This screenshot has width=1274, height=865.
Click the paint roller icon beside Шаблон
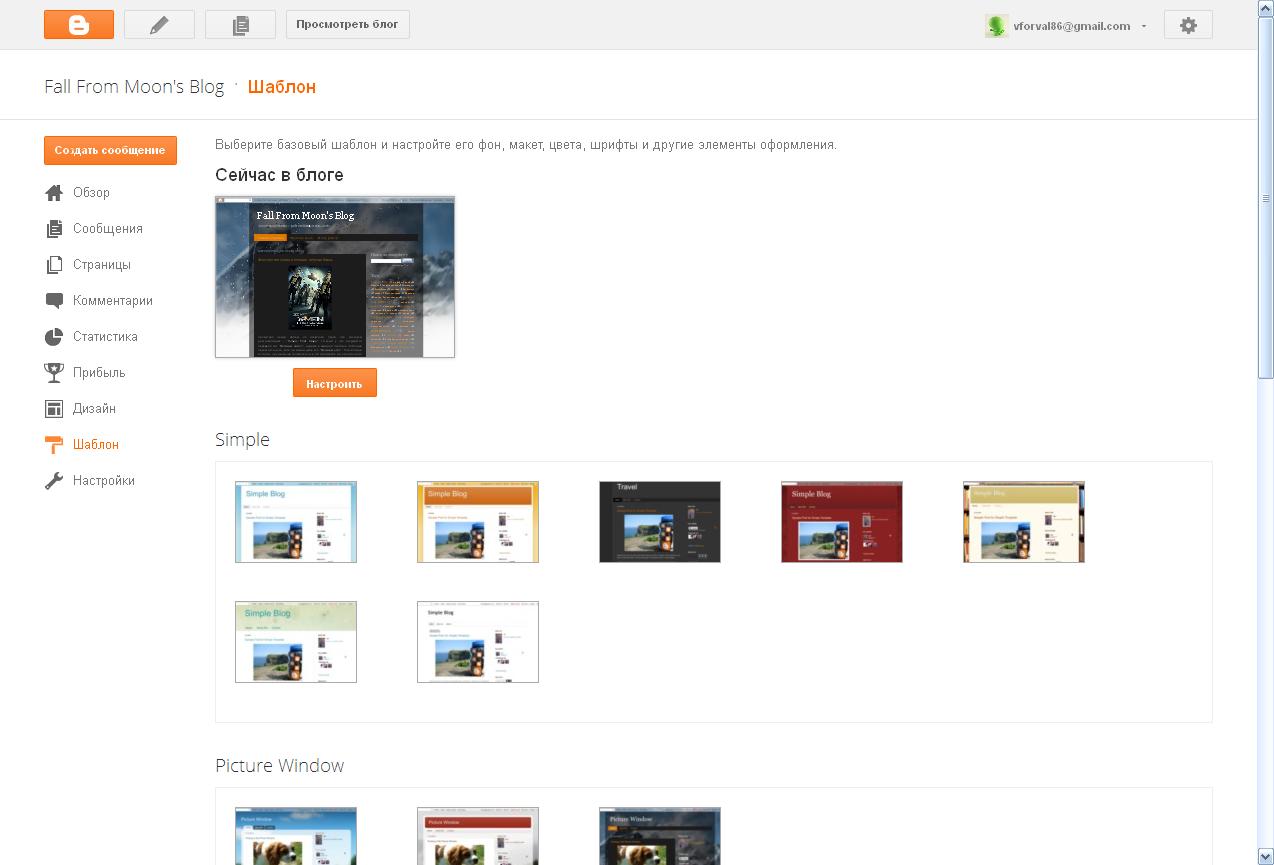[x=54, y=444]
